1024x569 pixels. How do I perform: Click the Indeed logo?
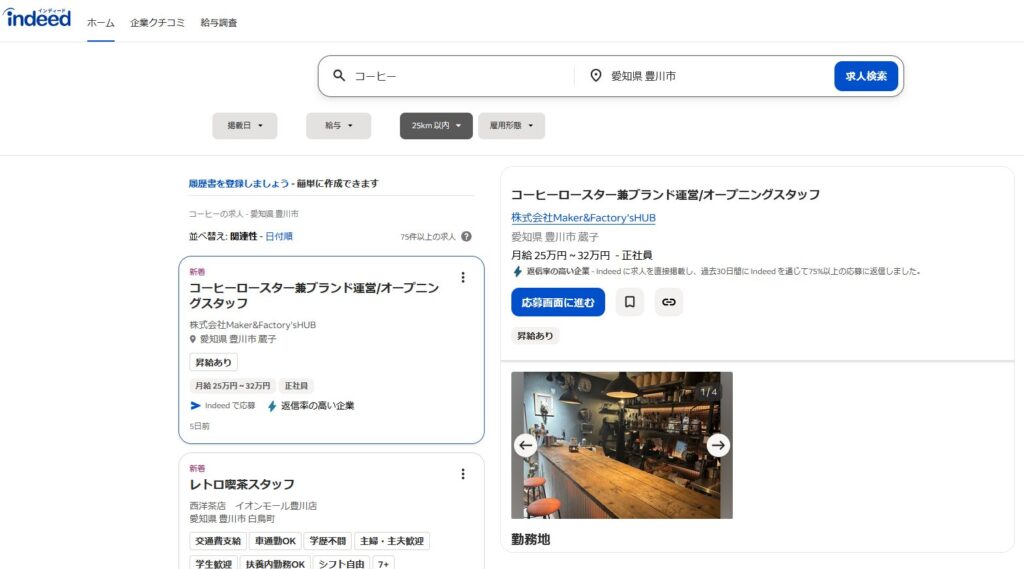click(x=38, y=17)
